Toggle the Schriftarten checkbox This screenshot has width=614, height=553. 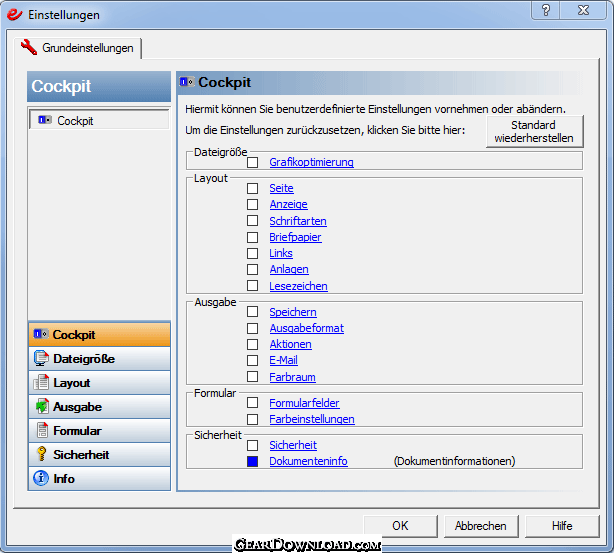click(x=253, y=221)
